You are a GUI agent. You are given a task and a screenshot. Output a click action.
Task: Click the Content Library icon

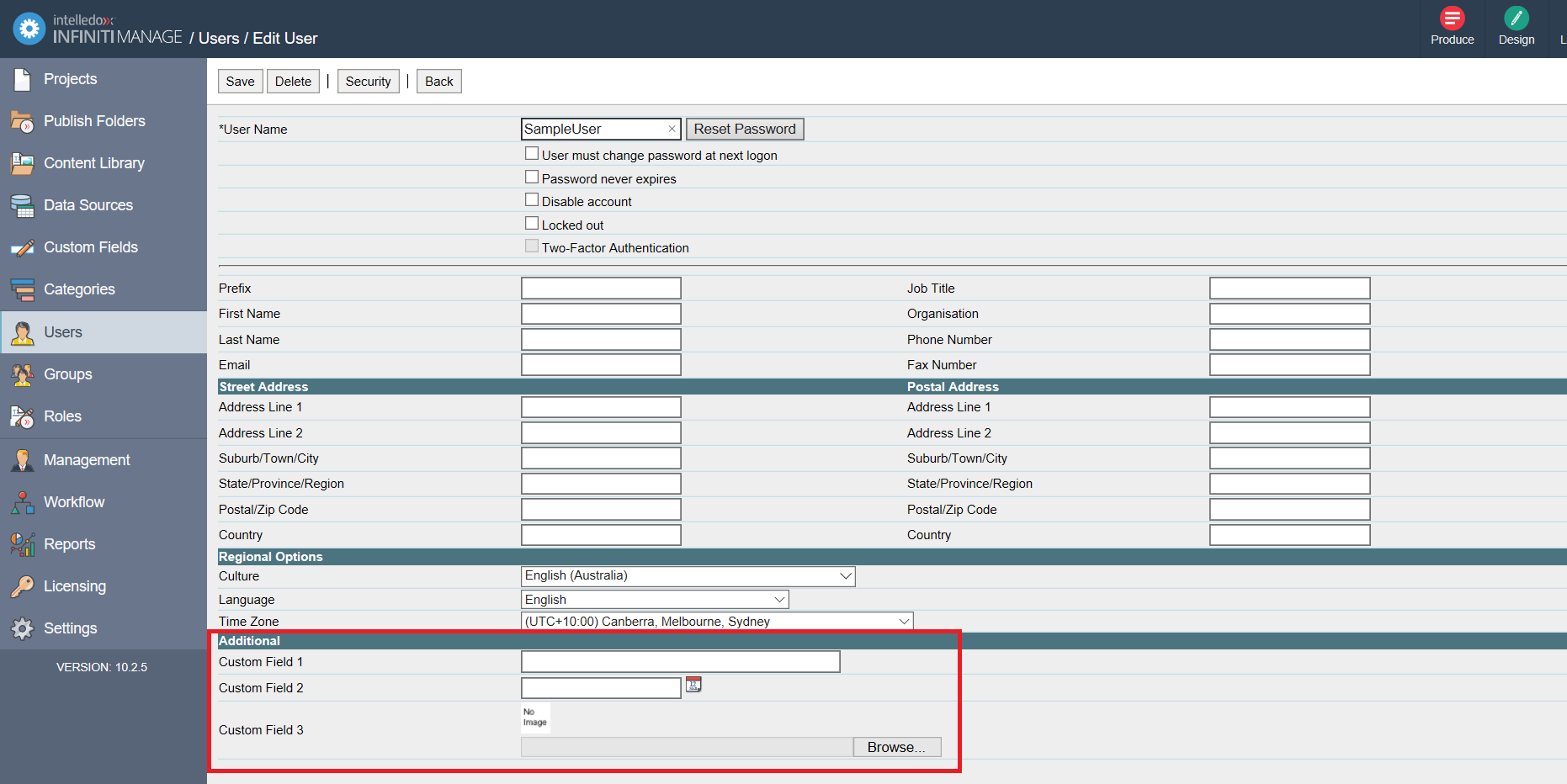coord(23,163)
